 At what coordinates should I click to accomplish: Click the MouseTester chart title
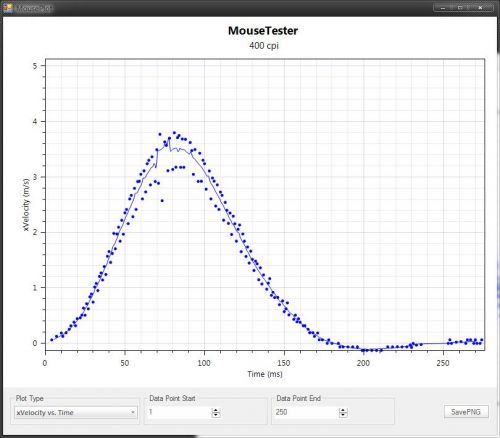(x=263, y=31)
